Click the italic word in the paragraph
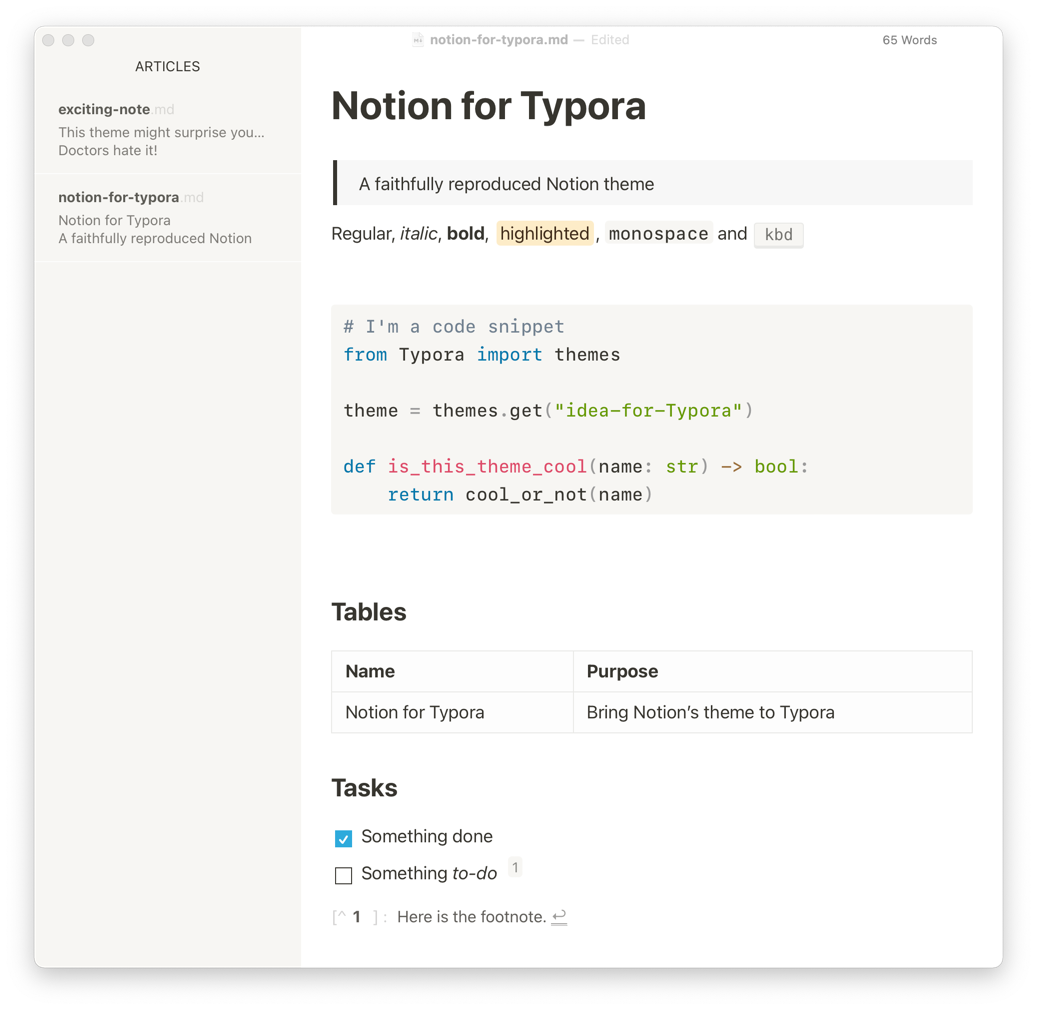 click(x=419, y=233)
